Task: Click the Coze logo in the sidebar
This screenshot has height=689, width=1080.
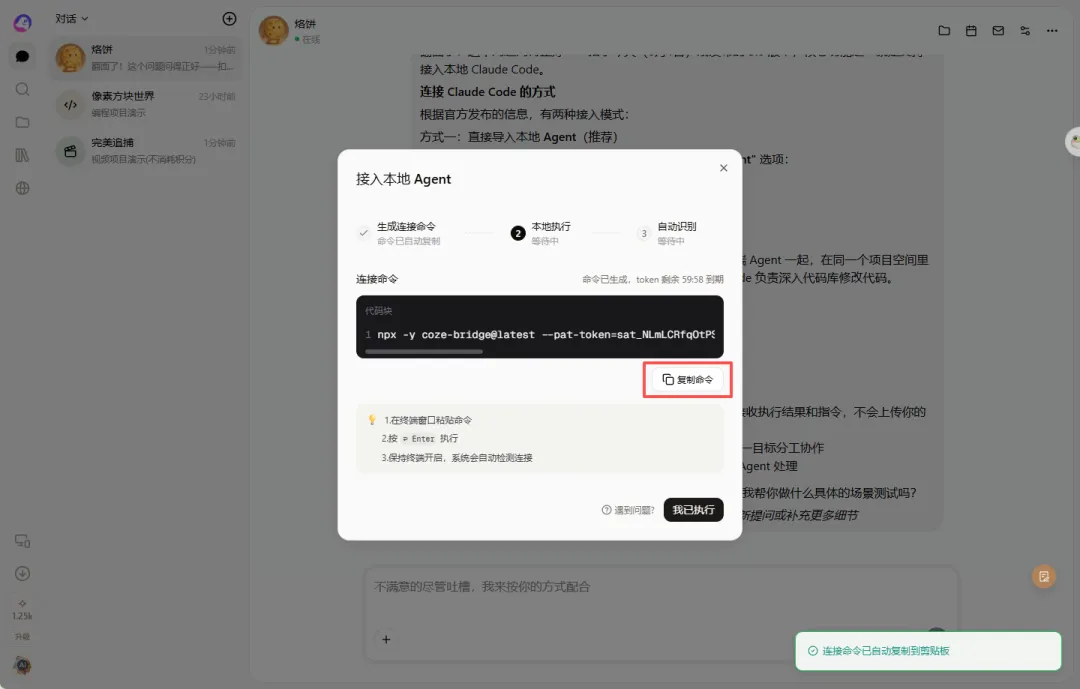Action: 22,23
